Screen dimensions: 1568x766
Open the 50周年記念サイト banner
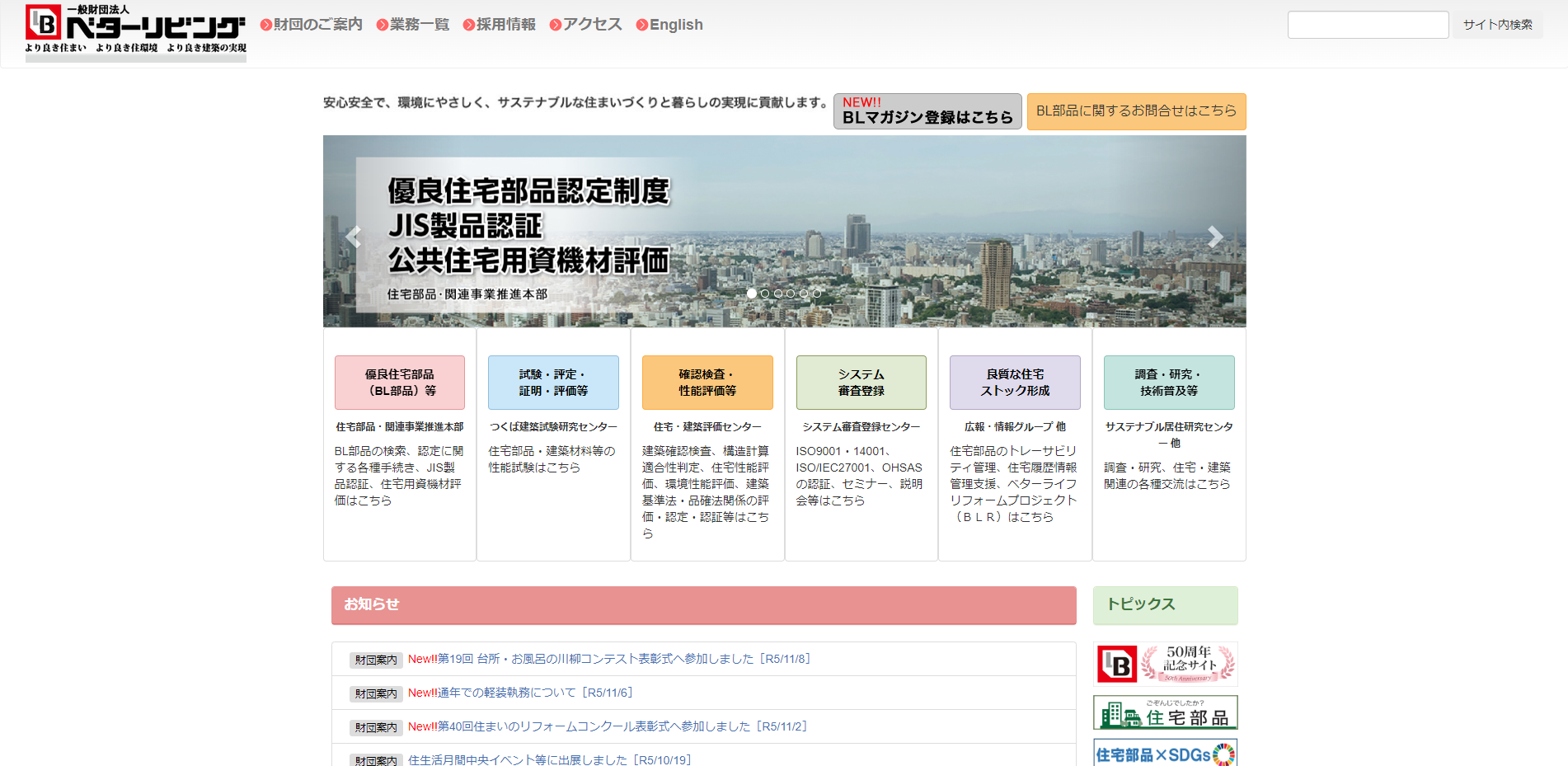click(1165, 664)
